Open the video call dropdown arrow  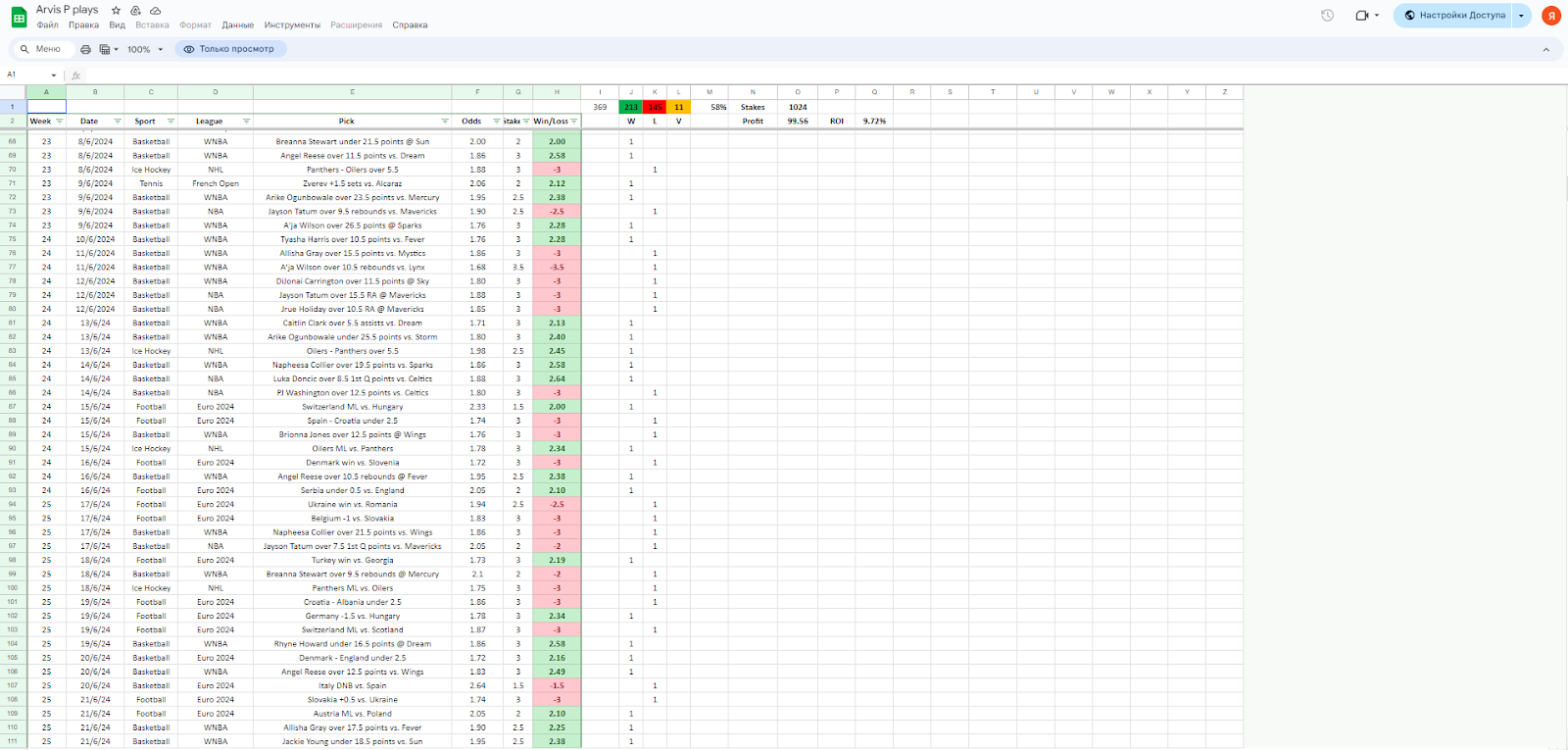[1377, 16]
